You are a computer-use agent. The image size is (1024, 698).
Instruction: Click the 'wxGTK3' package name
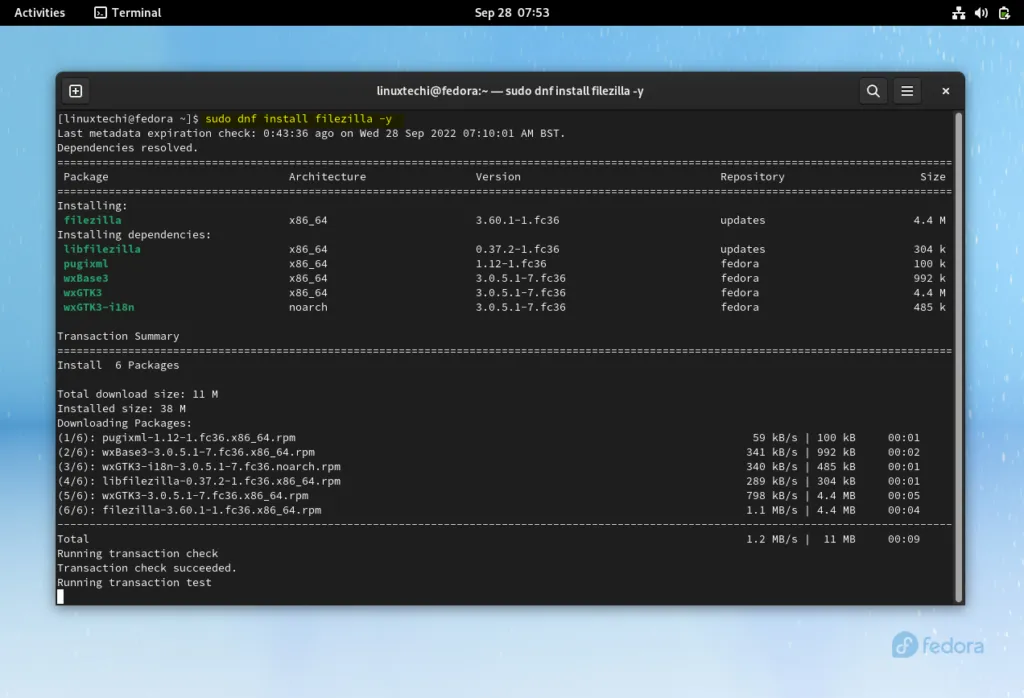tap(82, 293)
